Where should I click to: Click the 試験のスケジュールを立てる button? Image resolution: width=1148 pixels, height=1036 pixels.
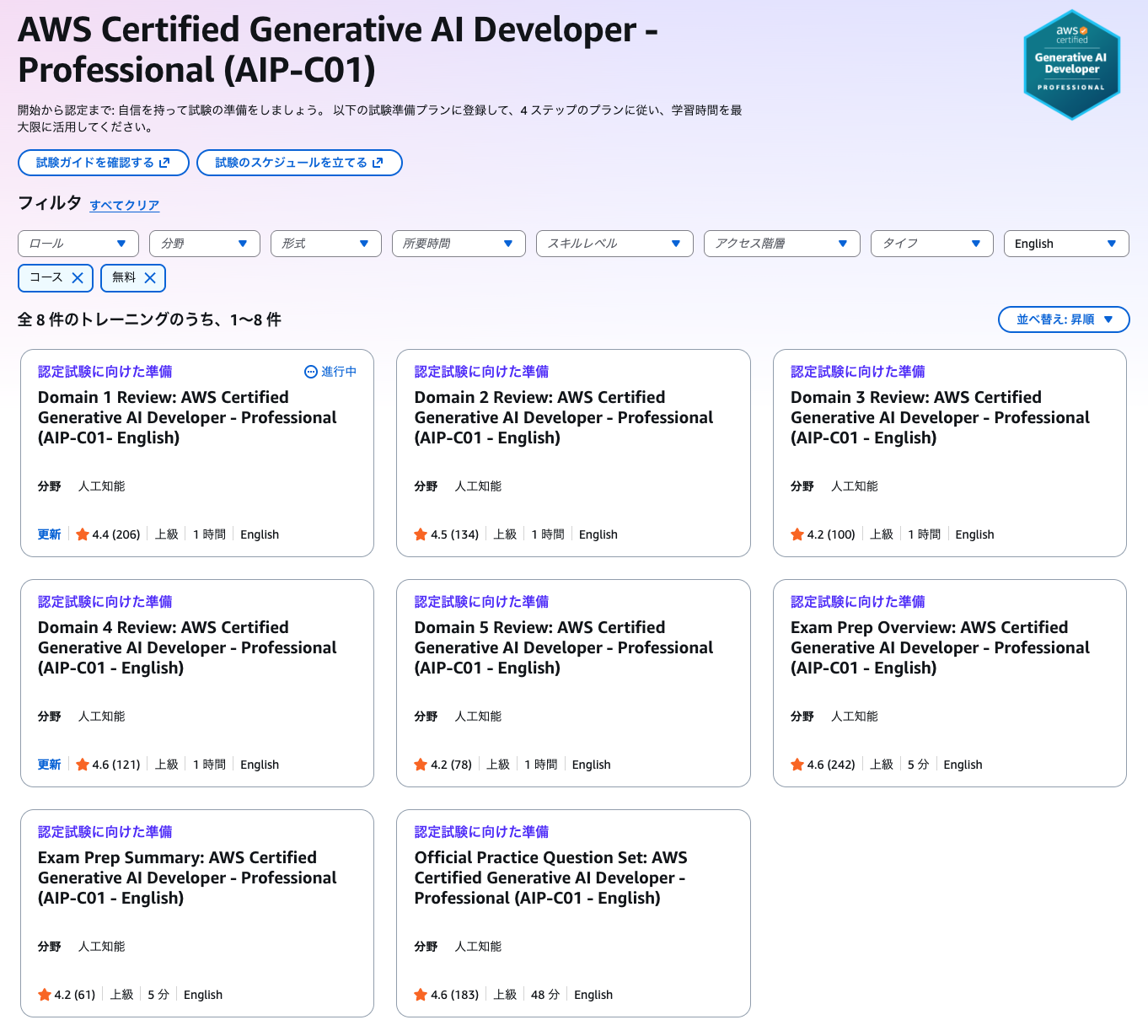[299, 163]
